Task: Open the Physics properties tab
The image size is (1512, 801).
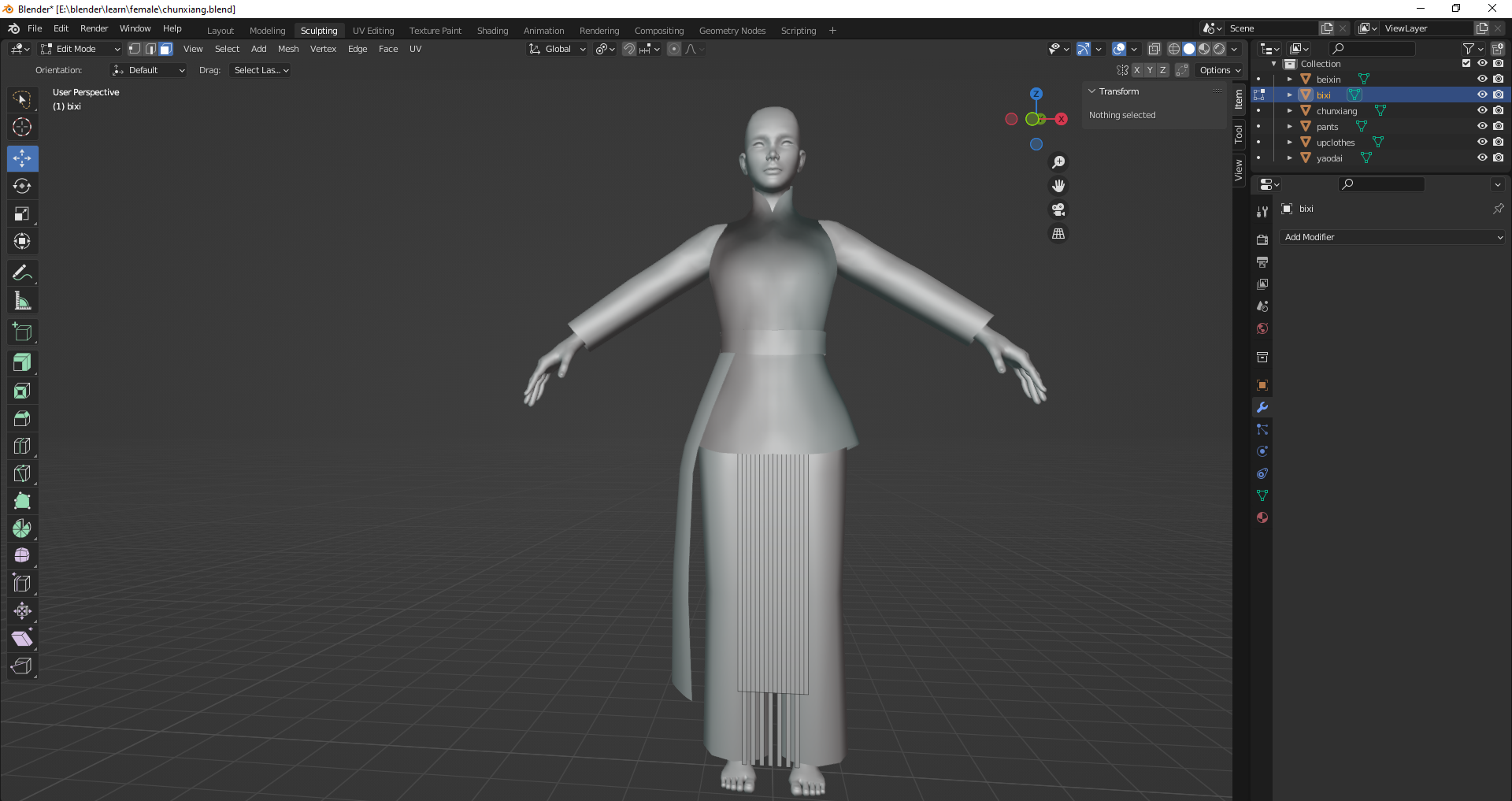Action: tap(1262, 451)
